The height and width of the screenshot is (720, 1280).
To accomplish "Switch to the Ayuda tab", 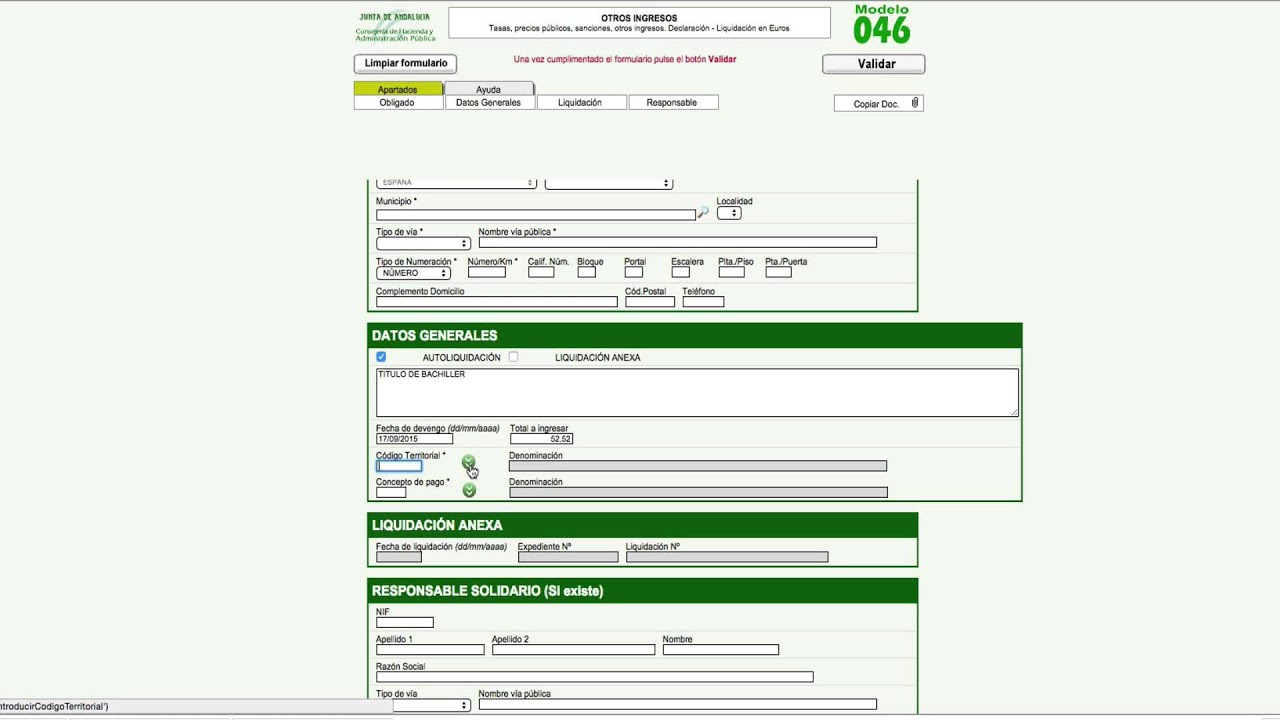I will tap(488, 89).
